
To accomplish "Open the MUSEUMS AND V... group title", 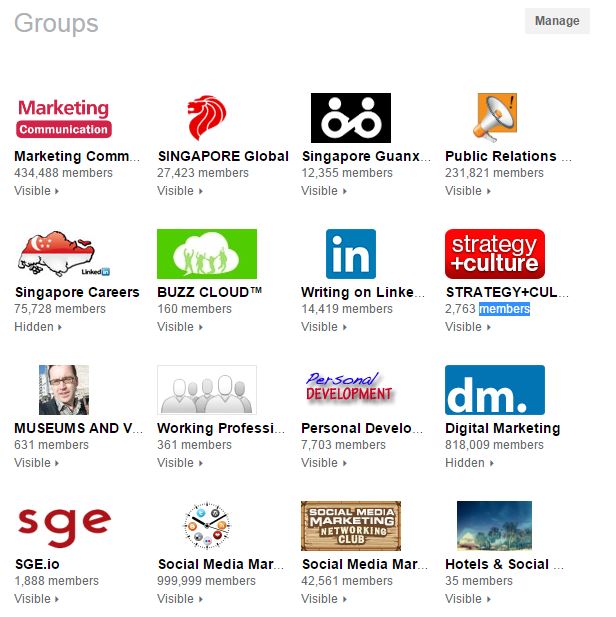I will point(78,428).
